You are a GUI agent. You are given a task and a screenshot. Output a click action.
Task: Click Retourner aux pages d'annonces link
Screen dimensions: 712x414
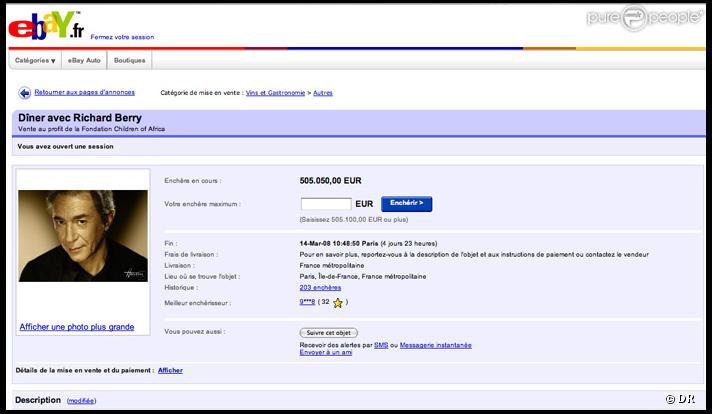coord(84,92)
